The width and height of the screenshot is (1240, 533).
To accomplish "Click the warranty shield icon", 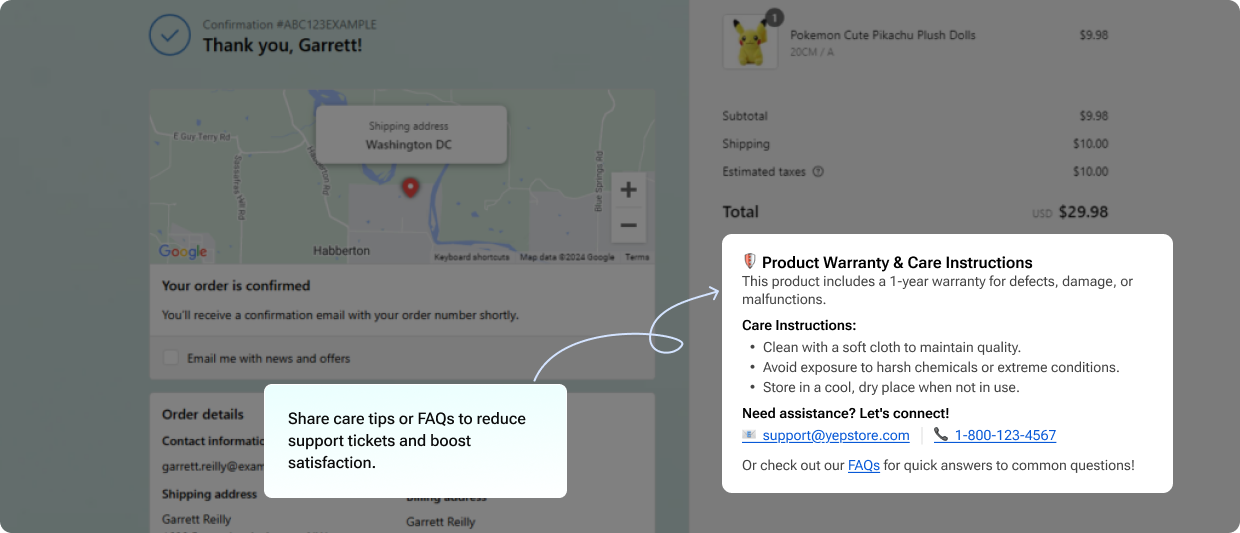I will (x=750, y=261).
